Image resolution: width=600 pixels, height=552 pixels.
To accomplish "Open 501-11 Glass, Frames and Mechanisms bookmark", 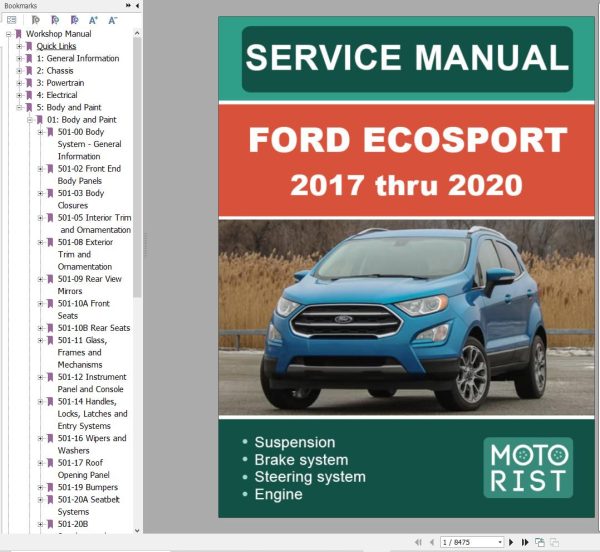I will click(x=82, y=352).
